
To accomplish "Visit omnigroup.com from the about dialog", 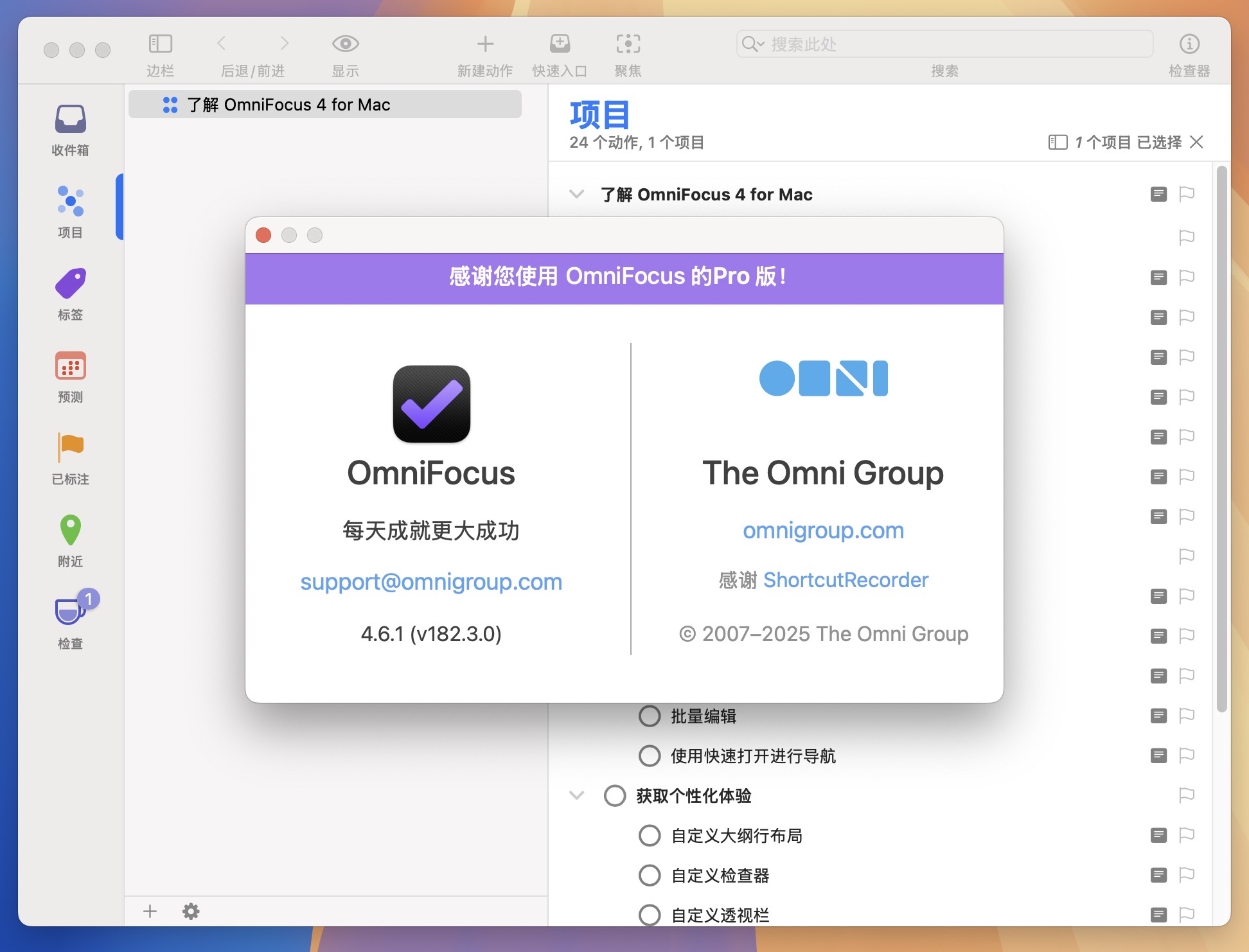I will pos(824,531).
